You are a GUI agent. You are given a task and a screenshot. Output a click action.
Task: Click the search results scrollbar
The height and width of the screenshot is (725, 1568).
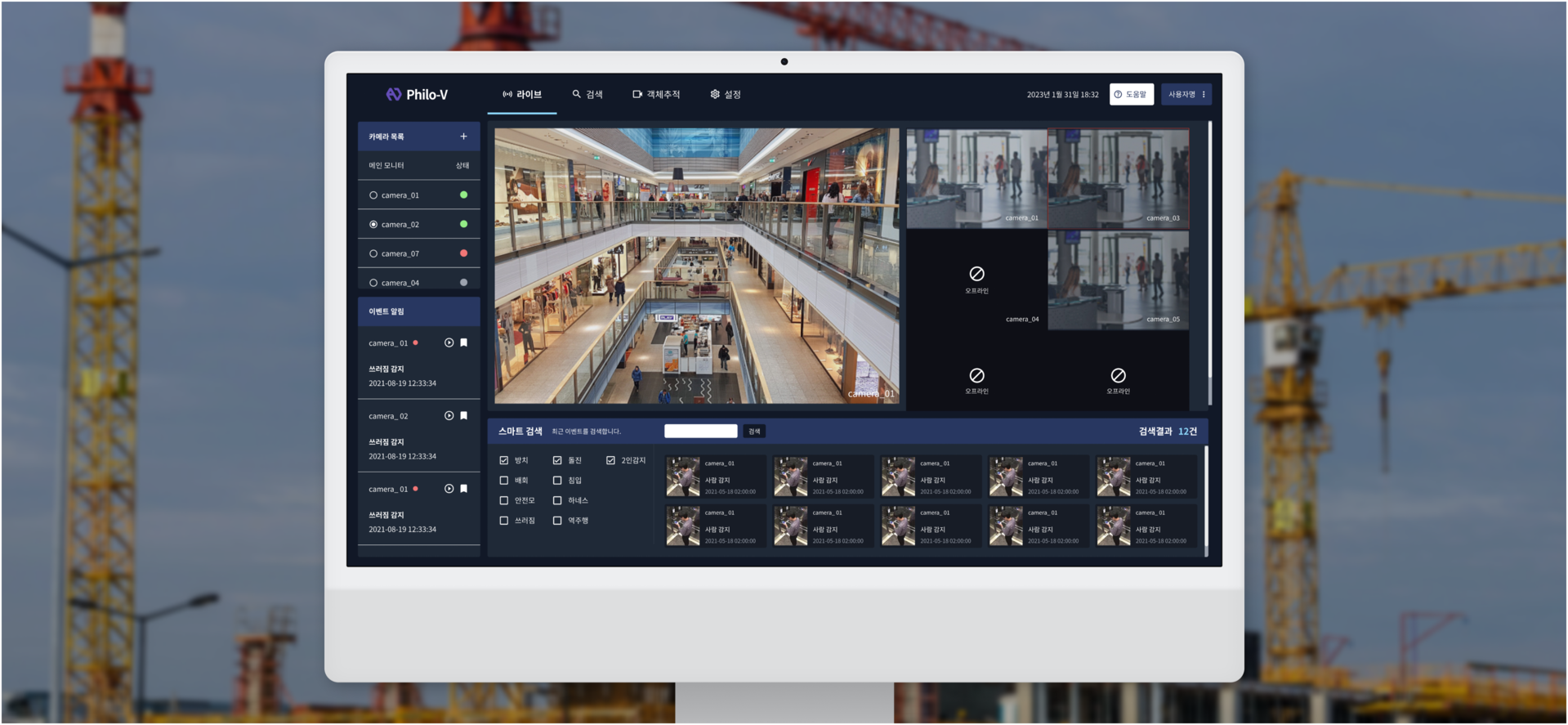click(1206, 500)
